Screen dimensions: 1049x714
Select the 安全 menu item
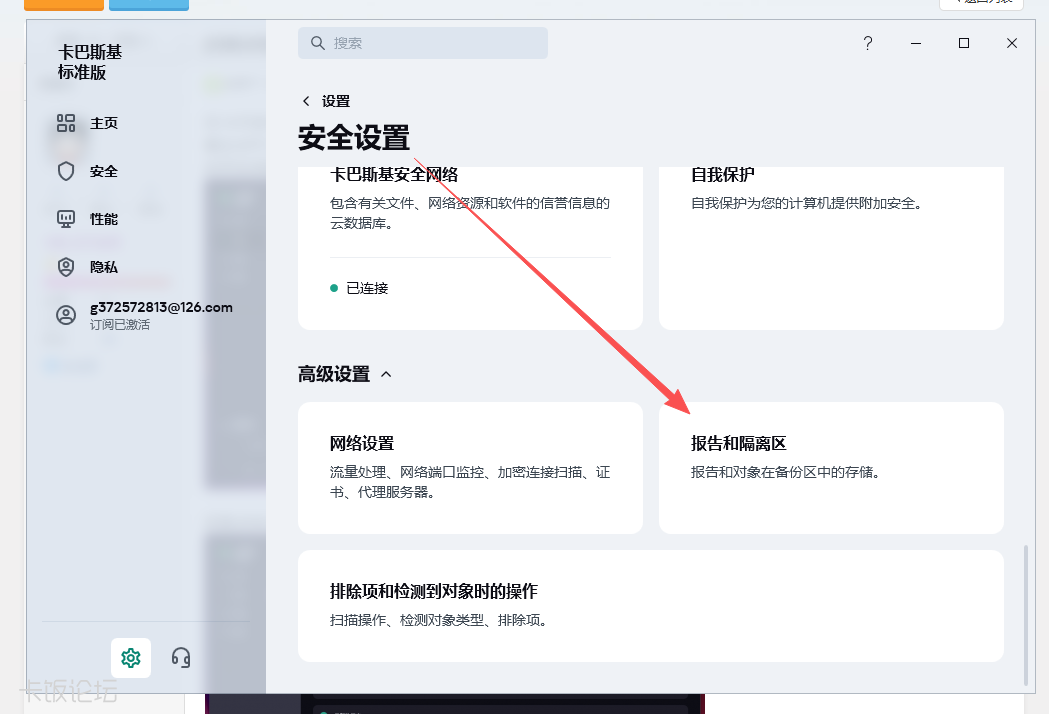[104, 171]
